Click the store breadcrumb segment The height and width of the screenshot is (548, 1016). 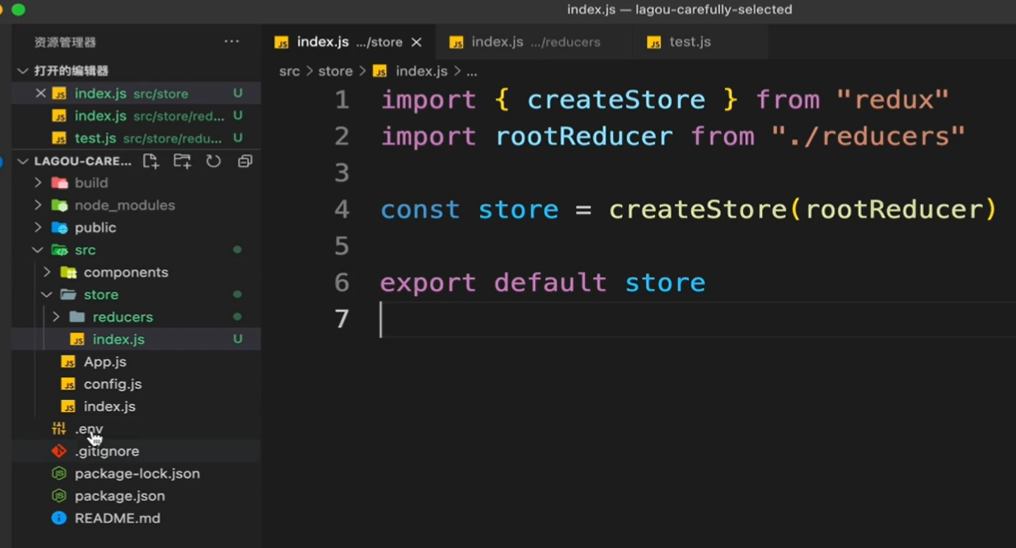335,71
